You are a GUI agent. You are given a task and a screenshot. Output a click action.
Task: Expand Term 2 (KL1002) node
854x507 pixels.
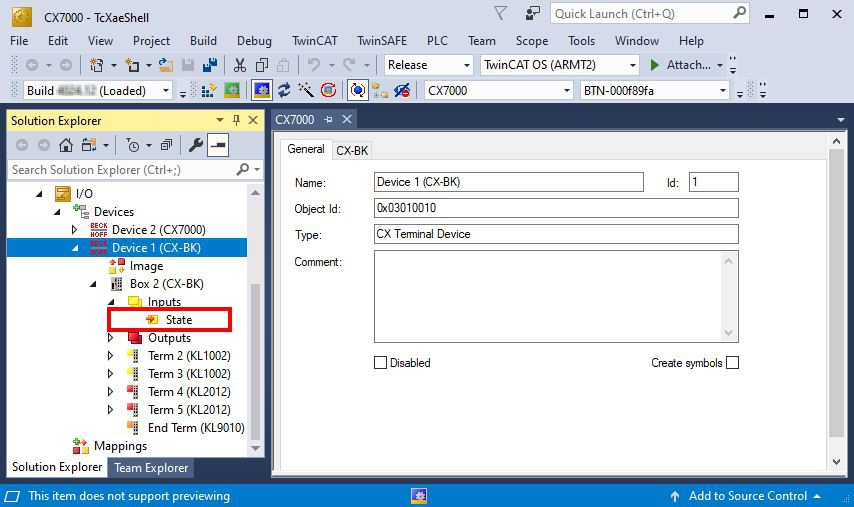[x=111, y=356]
